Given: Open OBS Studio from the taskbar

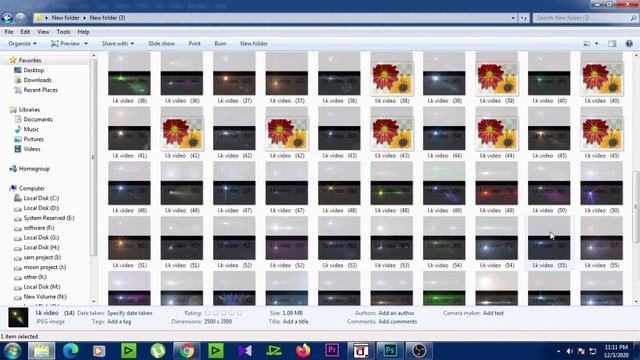Looking at the screenshot, I should [419, 351].
